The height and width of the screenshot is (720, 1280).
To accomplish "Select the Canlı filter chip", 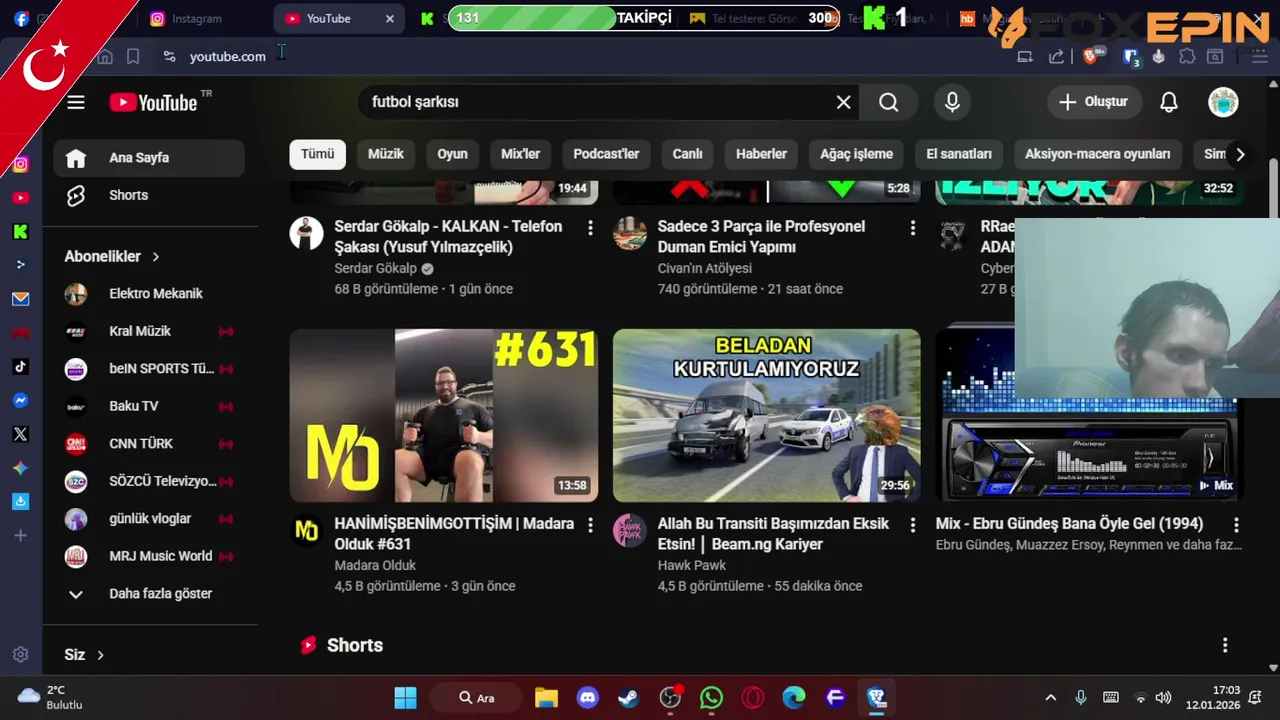I will 688,154.
